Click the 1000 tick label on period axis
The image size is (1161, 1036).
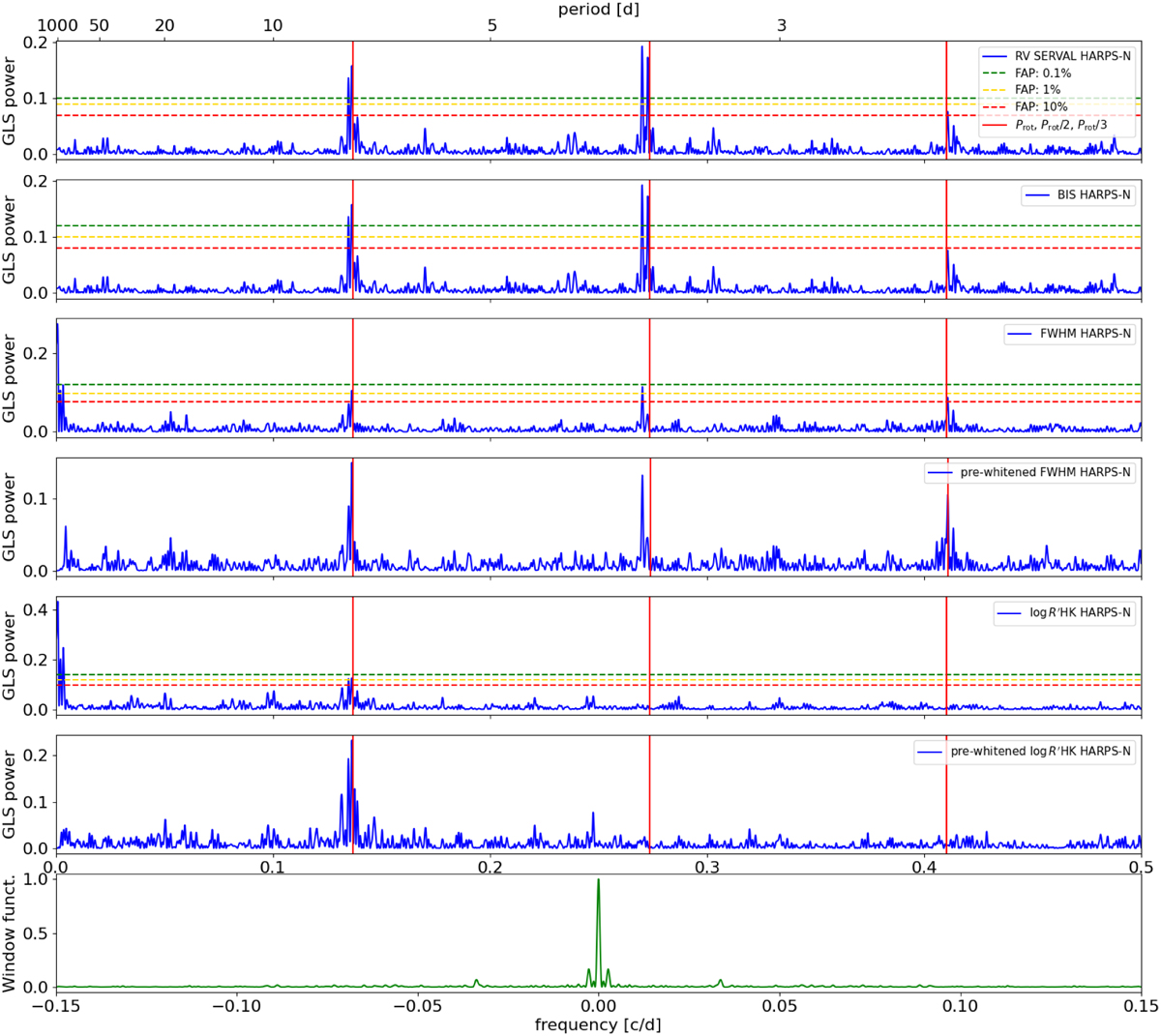(x=57, y=26)
